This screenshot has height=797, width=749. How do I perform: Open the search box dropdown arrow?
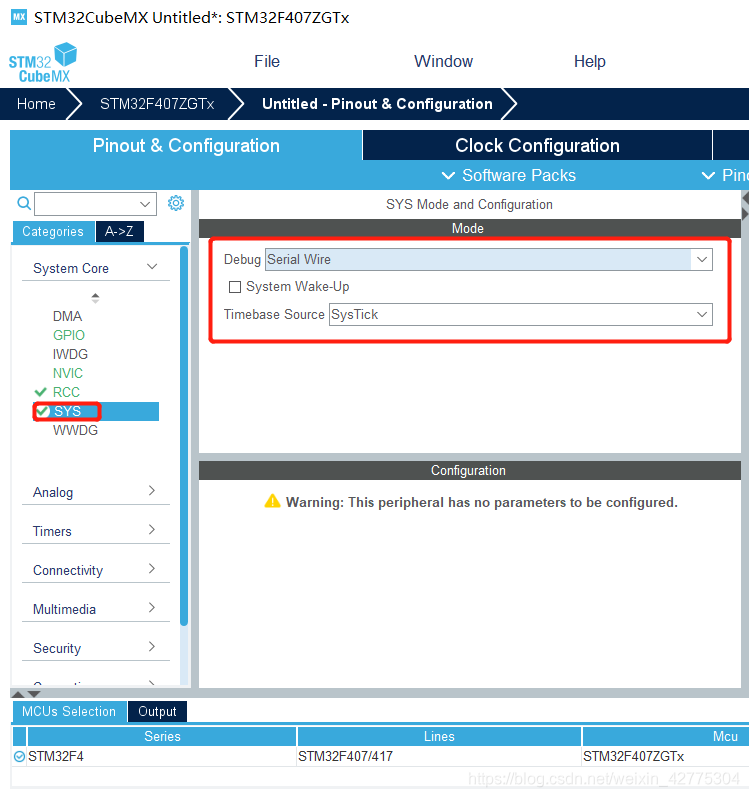pos(145,204)
